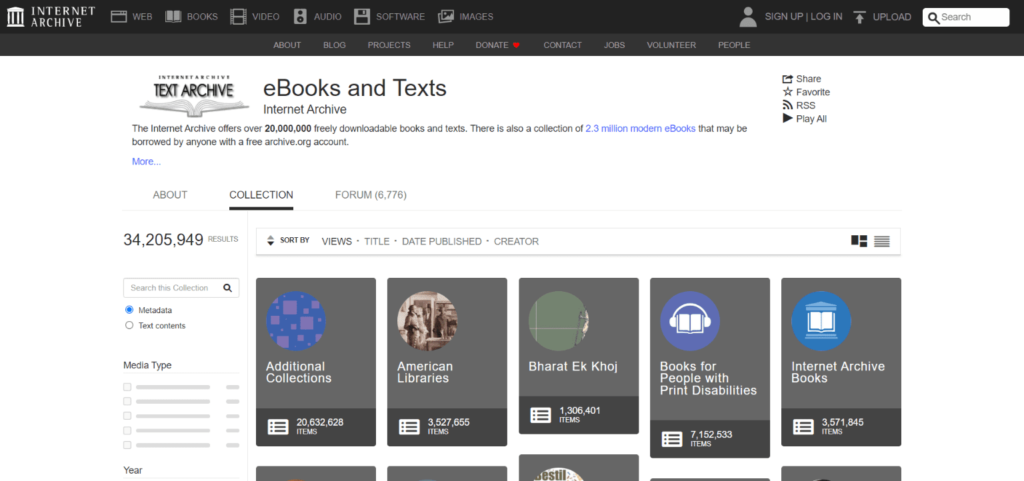The width and height of the screenshot is (1024, 481).
Task: Click the magnifier in top search box
Action: (934, 18)
